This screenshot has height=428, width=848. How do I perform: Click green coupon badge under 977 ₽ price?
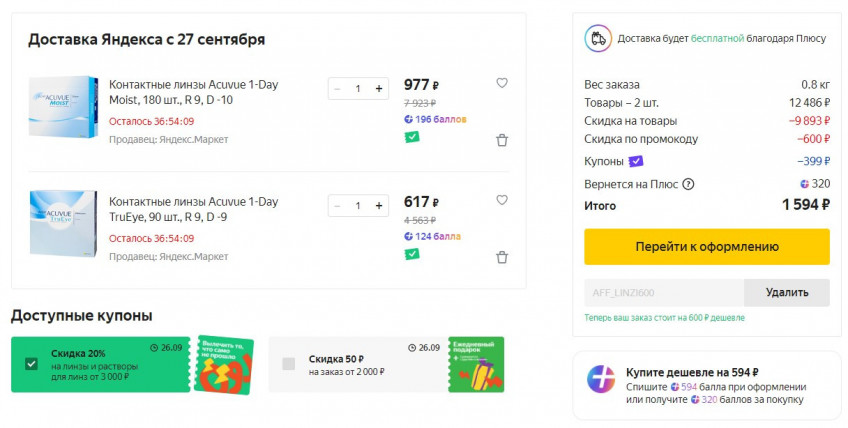(411, 136)
